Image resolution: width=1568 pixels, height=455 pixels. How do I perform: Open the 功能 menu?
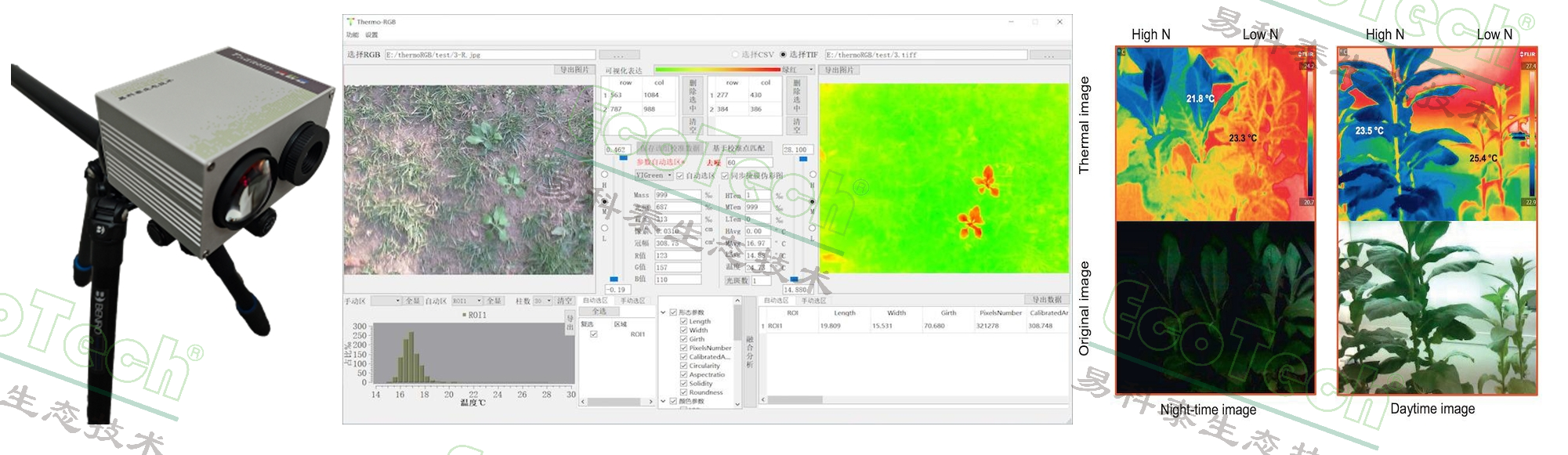tap(352, 34)
